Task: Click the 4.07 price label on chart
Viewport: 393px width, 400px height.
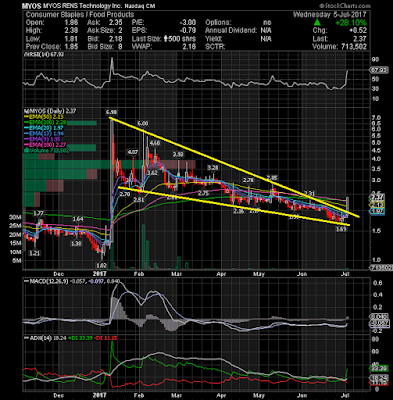Action: [133, 152]
